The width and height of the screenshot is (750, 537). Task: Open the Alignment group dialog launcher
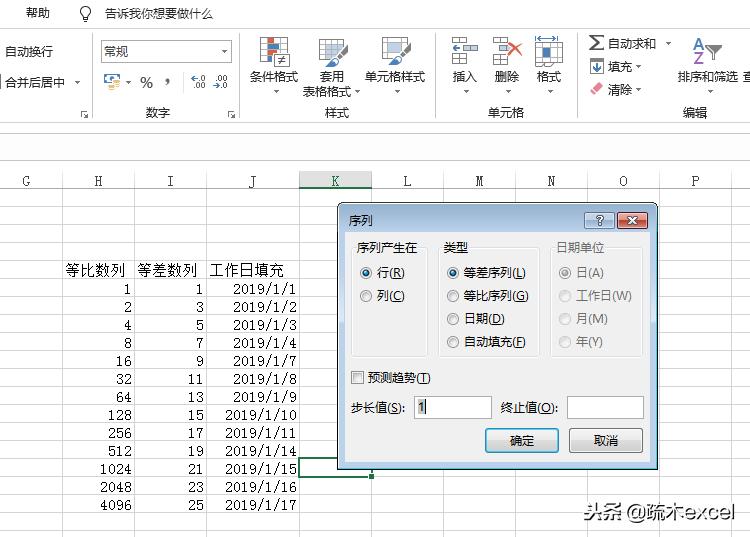pos(85,114)
